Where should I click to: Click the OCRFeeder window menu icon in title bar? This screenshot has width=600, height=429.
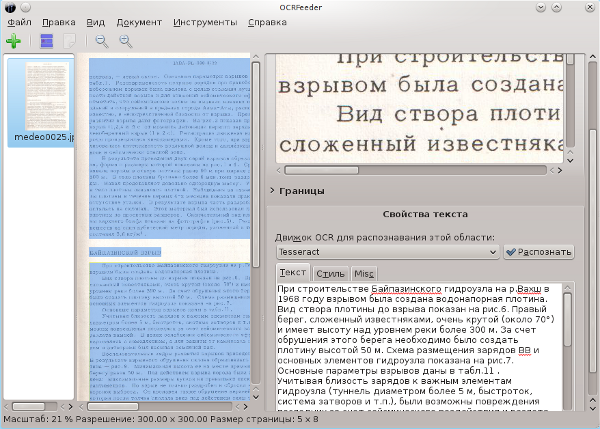click(x=9, y=6)
